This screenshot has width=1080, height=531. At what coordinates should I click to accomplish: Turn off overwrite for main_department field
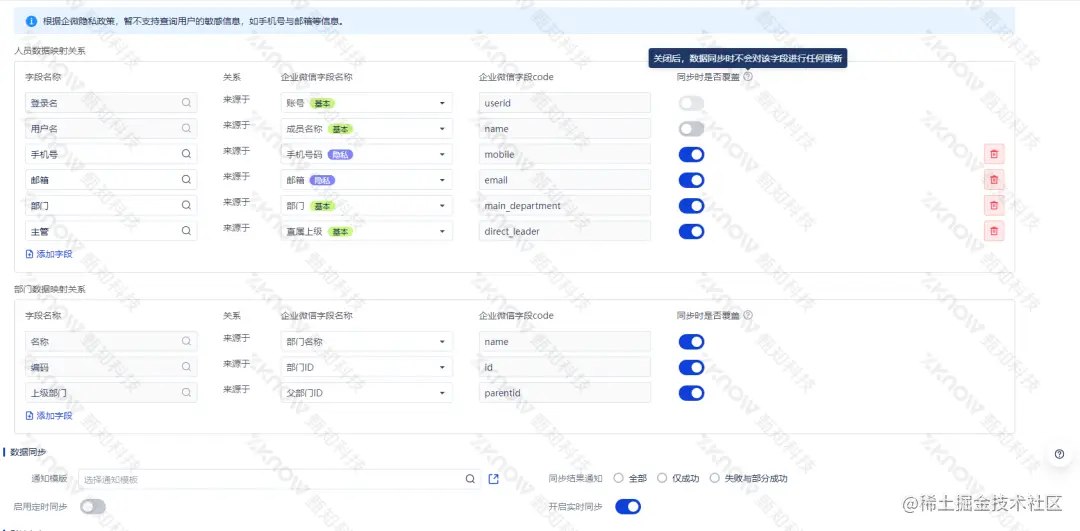point(692,206)
